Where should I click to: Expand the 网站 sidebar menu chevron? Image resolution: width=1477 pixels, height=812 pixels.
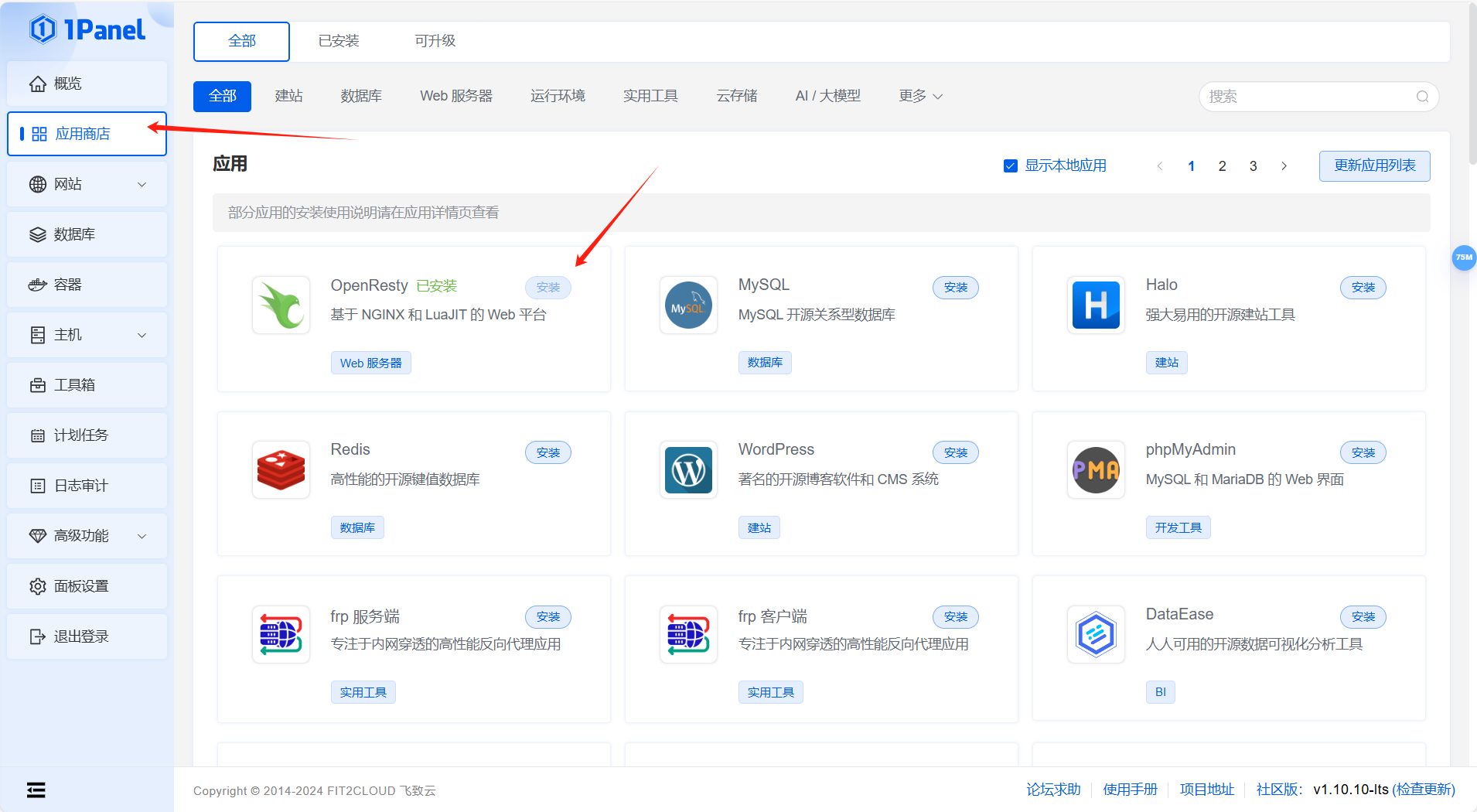(x=142, y=184)
